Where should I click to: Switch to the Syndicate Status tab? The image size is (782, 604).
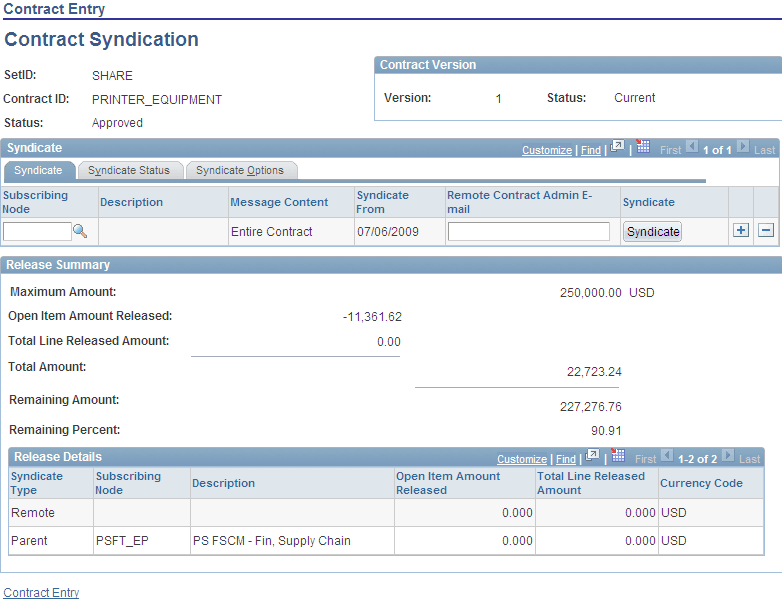[129, 170]
